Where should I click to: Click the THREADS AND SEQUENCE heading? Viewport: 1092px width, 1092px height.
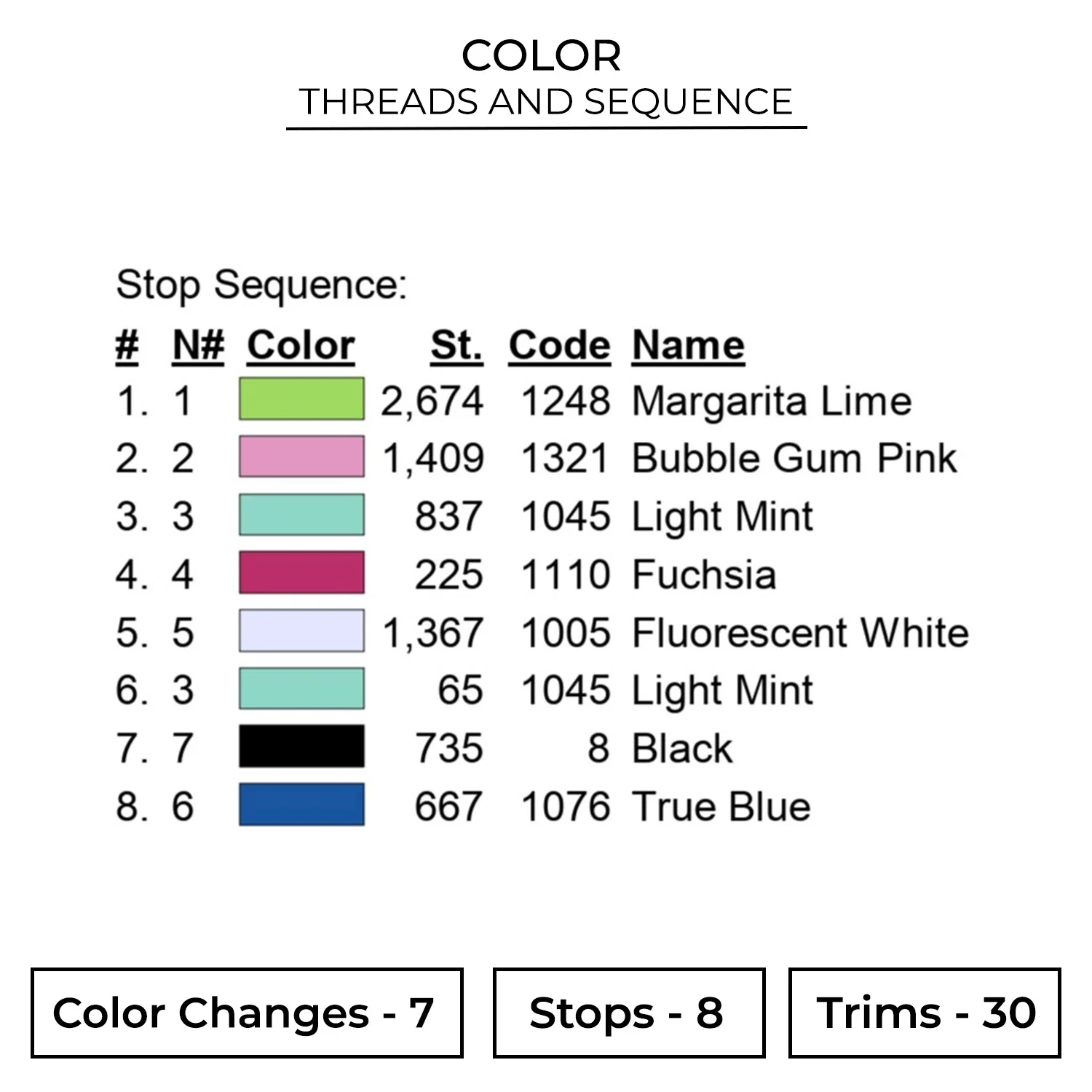pos(546,102)
